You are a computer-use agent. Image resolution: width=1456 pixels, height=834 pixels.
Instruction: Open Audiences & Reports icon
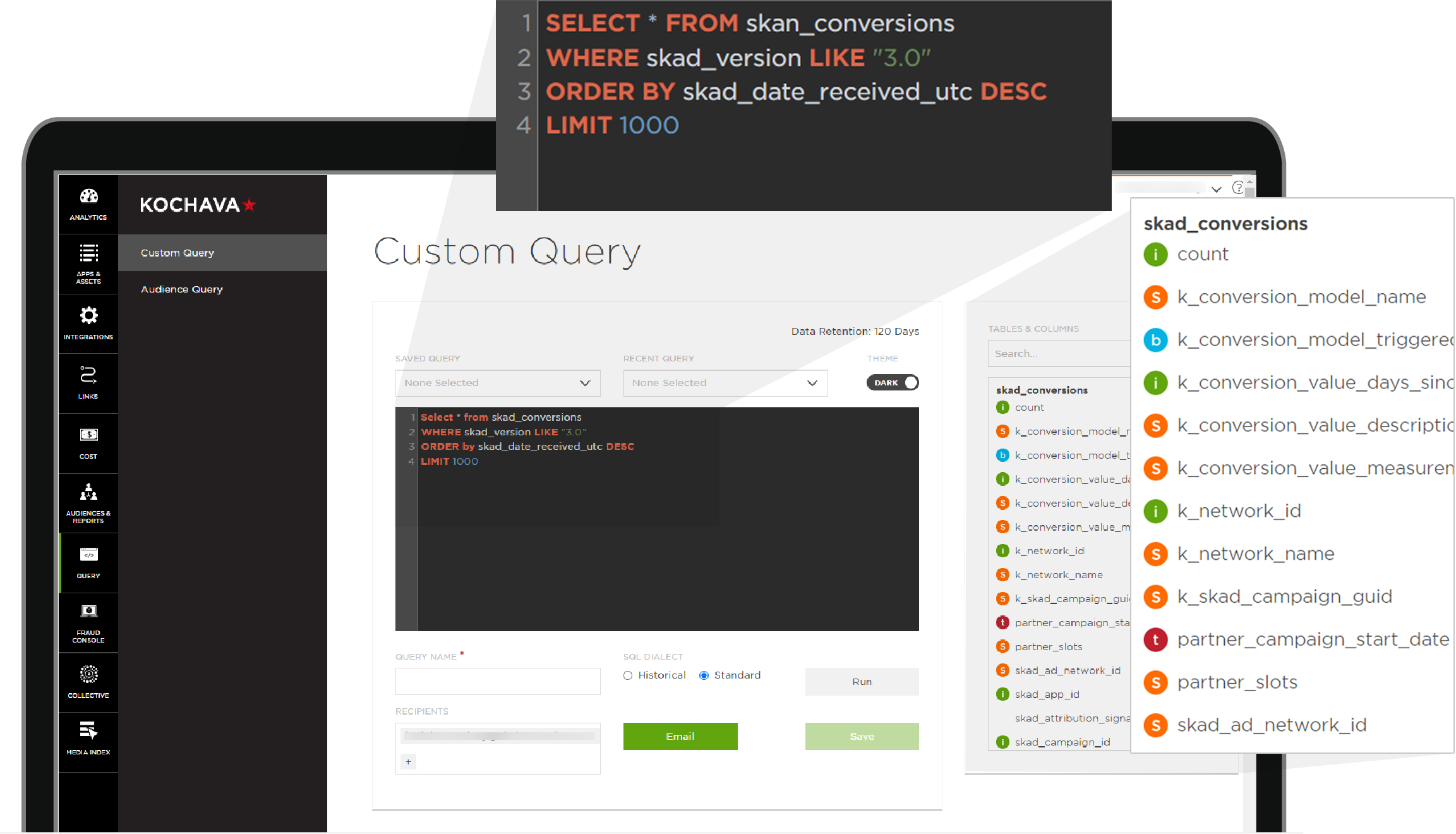pyautogui.click(x=88, y=492)
